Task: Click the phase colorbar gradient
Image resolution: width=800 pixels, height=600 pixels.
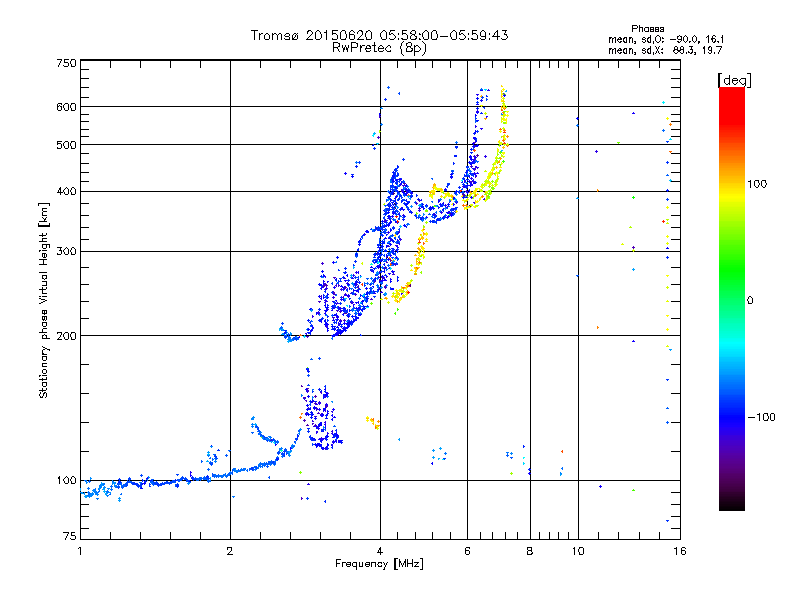Action: [732, 298]
